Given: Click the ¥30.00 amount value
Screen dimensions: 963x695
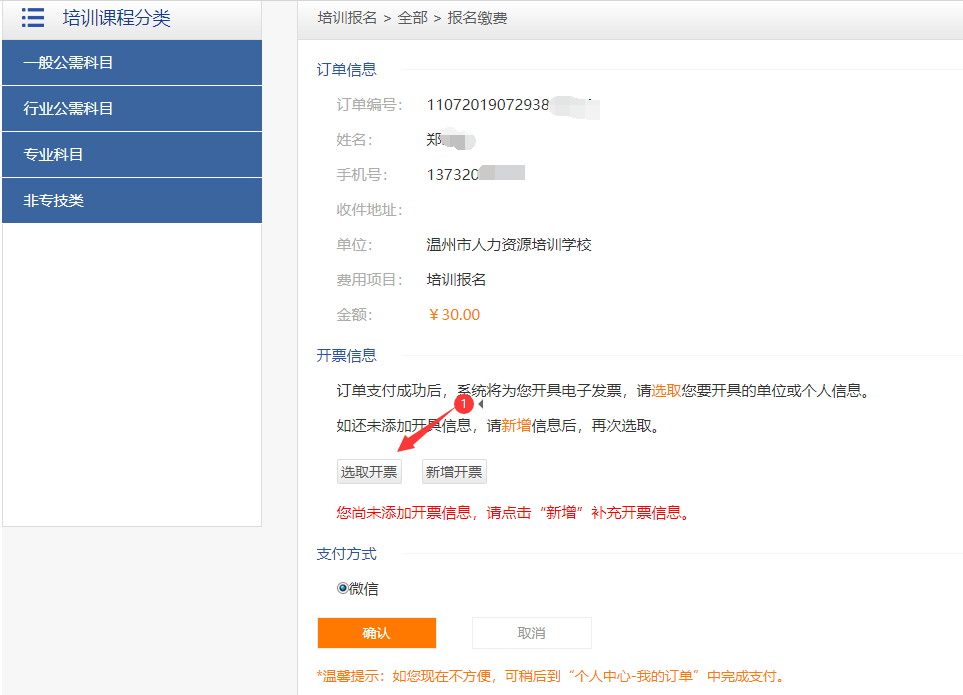Looking at the screenshot, I should click(x=454, y=315).
